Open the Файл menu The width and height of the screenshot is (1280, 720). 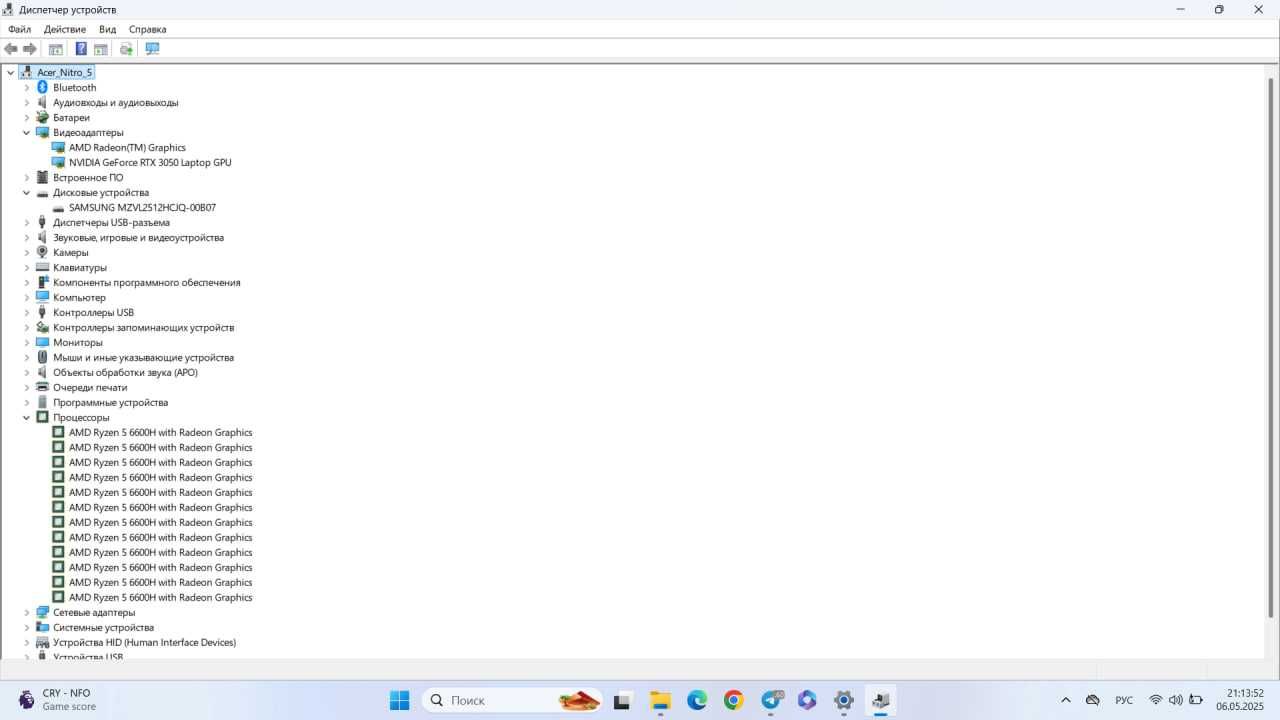19,29
